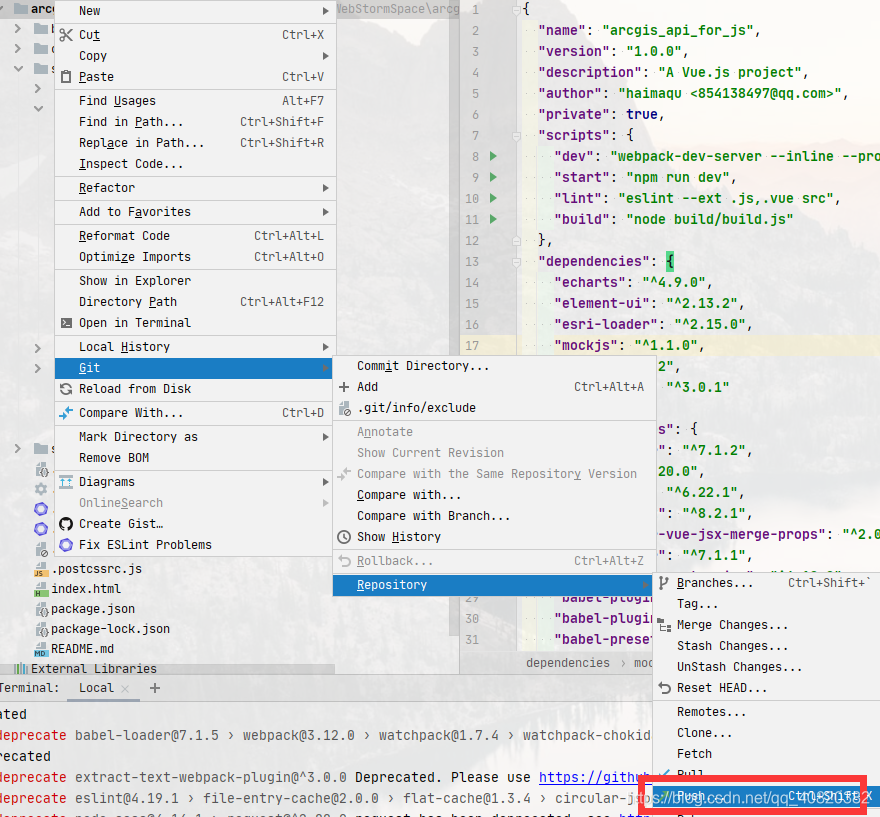880x817 pixels.
Task: Click the External Libraries icon
Action: (x=21, y=668)
